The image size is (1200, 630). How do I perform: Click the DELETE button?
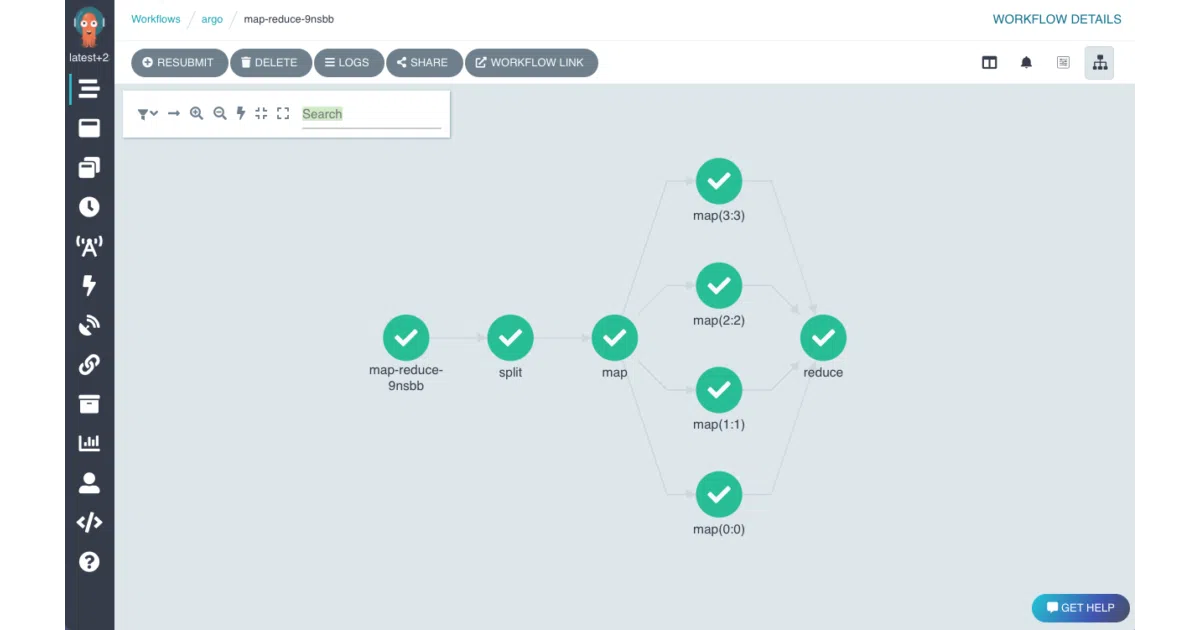click(271, 62)
